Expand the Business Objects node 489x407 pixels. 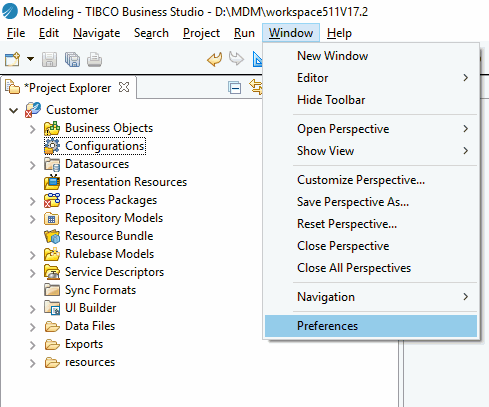pyautogui.click(x=33, y=129)
